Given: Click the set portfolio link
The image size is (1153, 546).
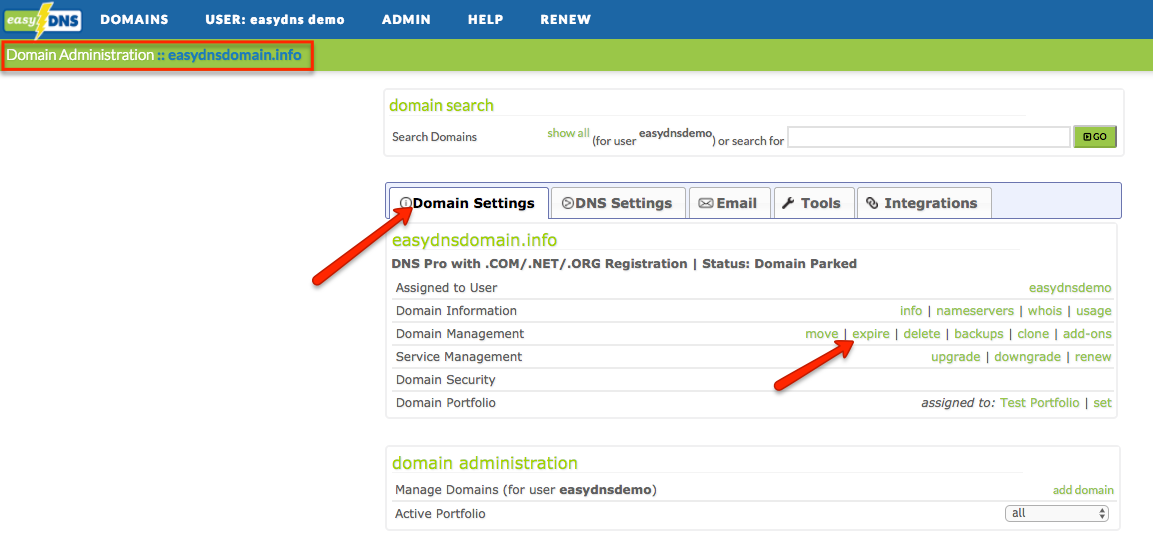Looking at the screenshot, I should coord(1102,403).
